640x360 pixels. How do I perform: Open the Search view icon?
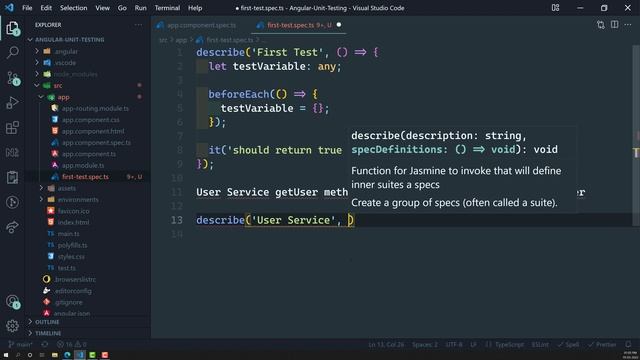[x=13, y=52]
